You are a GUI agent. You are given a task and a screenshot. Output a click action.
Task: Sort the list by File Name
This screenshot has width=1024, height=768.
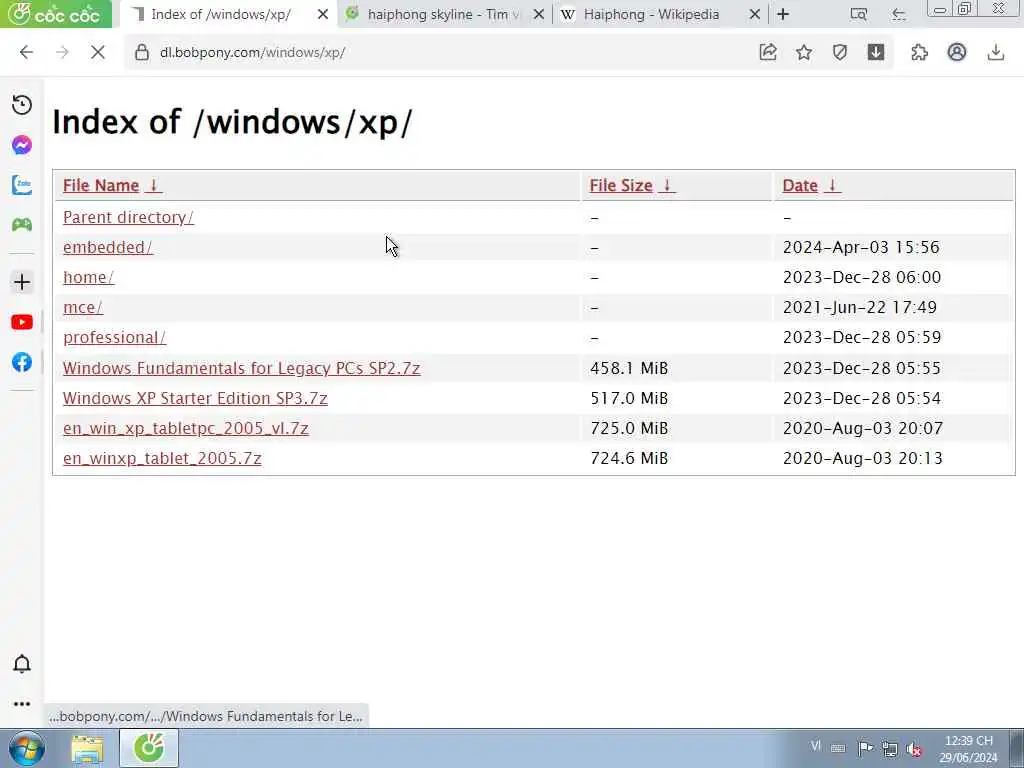[x=101, y=185]
